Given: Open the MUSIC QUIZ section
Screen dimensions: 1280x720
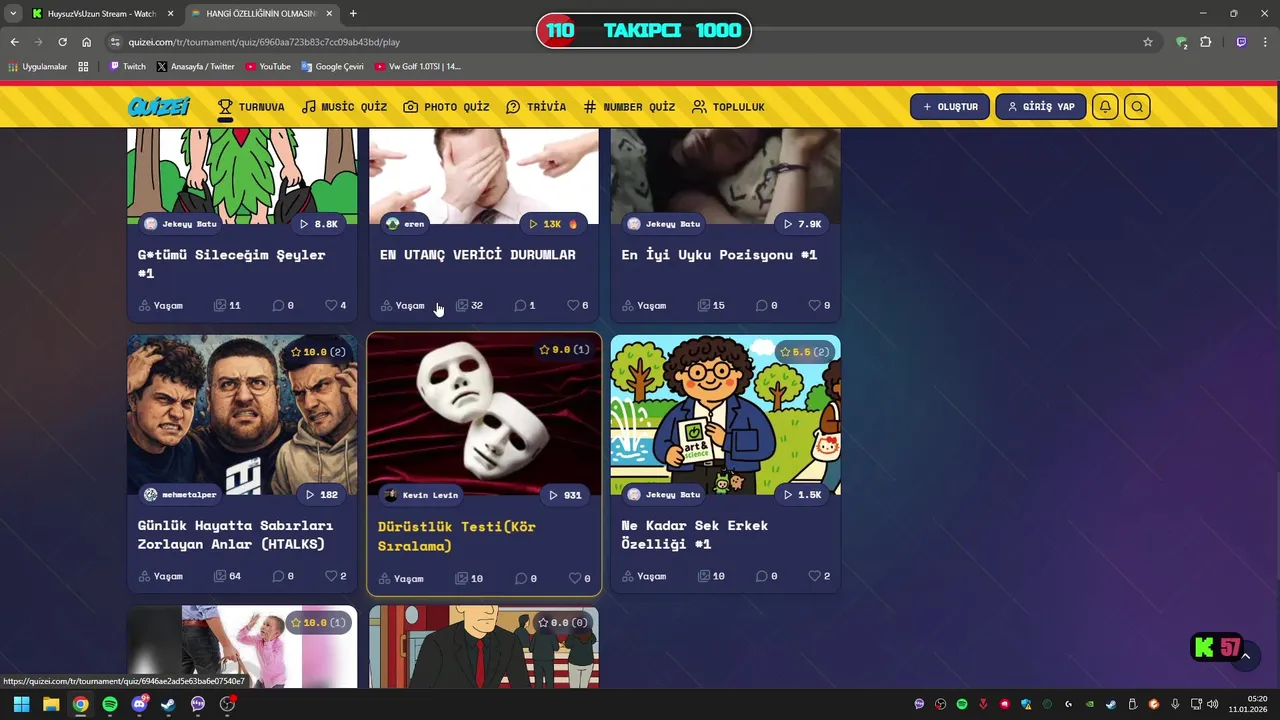Looking at the screenshot, I should click(344, 107).
